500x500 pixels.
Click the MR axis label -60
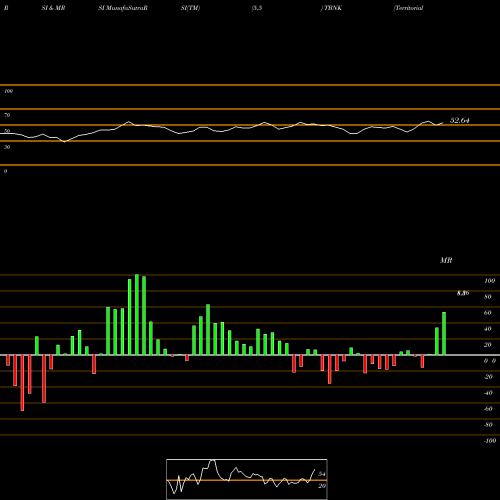coord(488,409)
